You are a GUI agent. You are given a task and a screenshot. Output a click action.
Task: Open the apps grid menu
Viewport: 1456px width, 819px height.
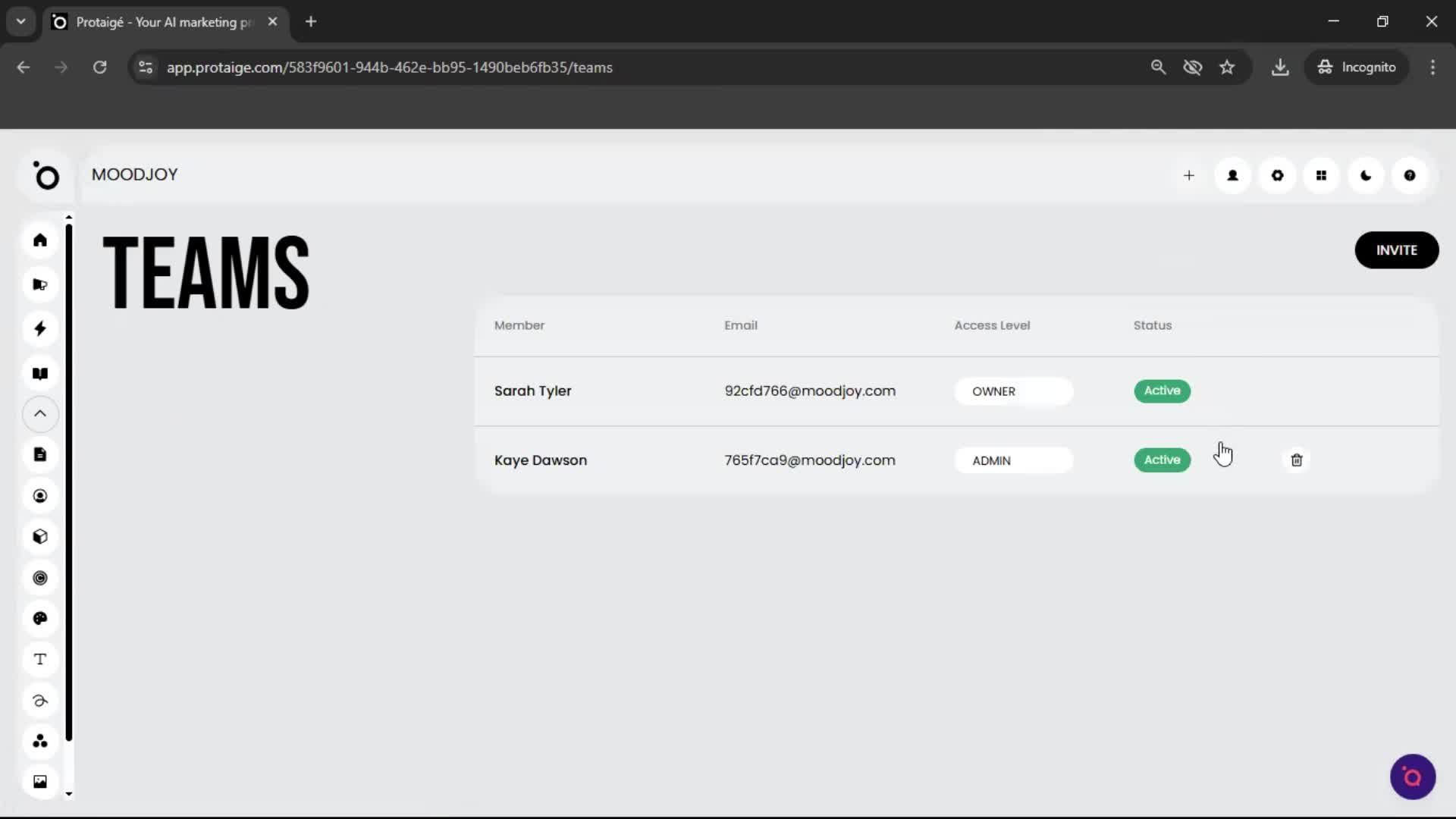[1321, 175]
